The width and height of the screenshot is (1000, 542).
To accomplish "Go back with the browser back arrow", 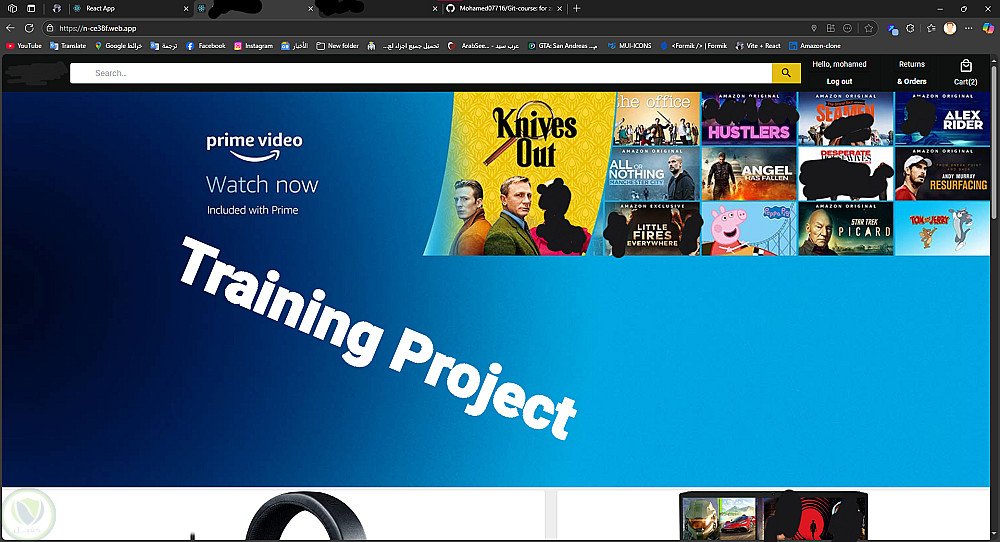I will coord(10,28).
